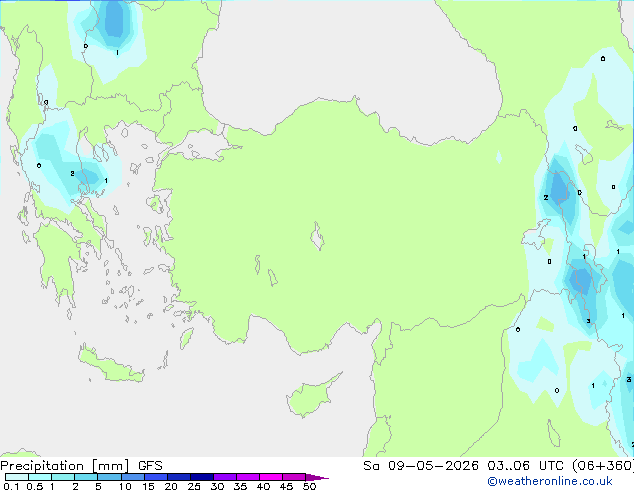Click the island of Cyprus on the map
Viewport: 634px width, 490px height.
pos(311,396)
